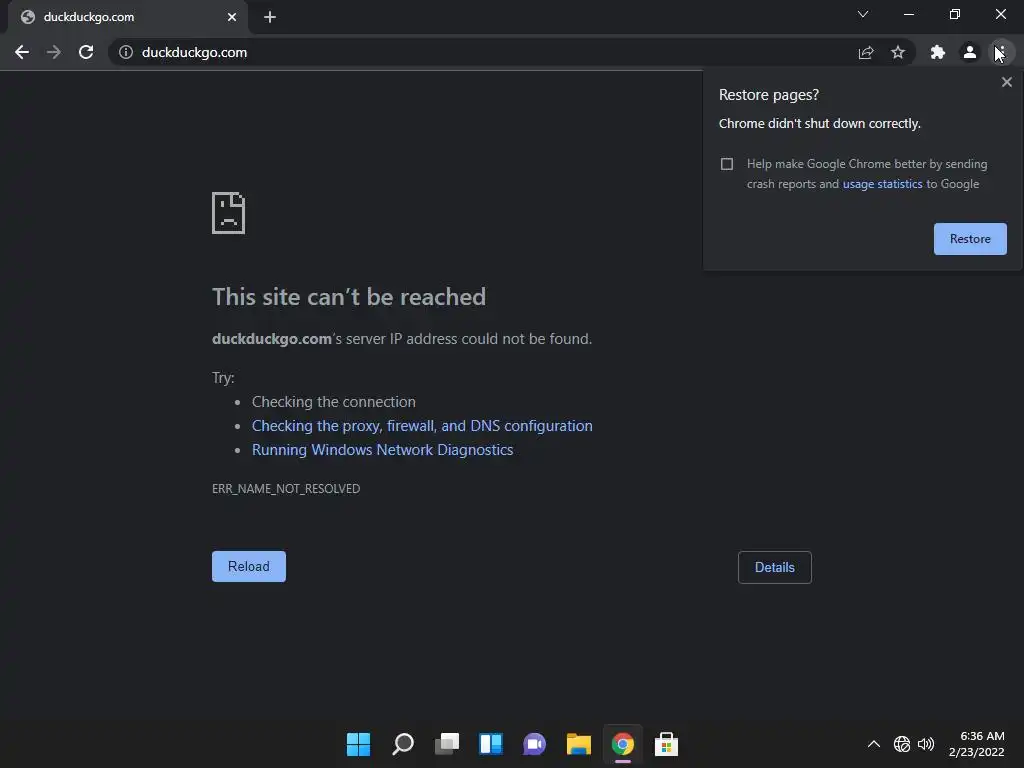Click the forward navigation arrow
The height and width of the screenshot is (768, 1024).
(x=54, y=52)
